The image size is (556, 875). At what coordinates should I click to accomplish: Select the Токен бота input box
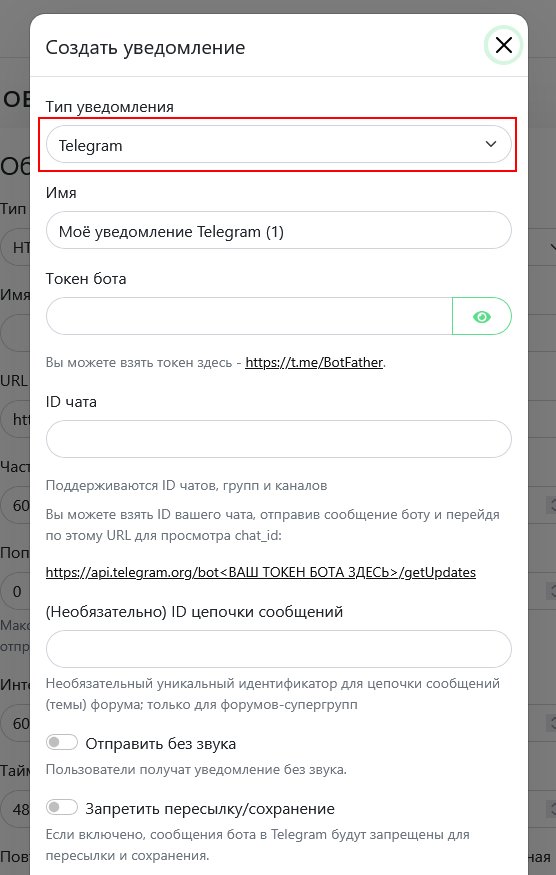pyautogui.click(x=249, y=316)
